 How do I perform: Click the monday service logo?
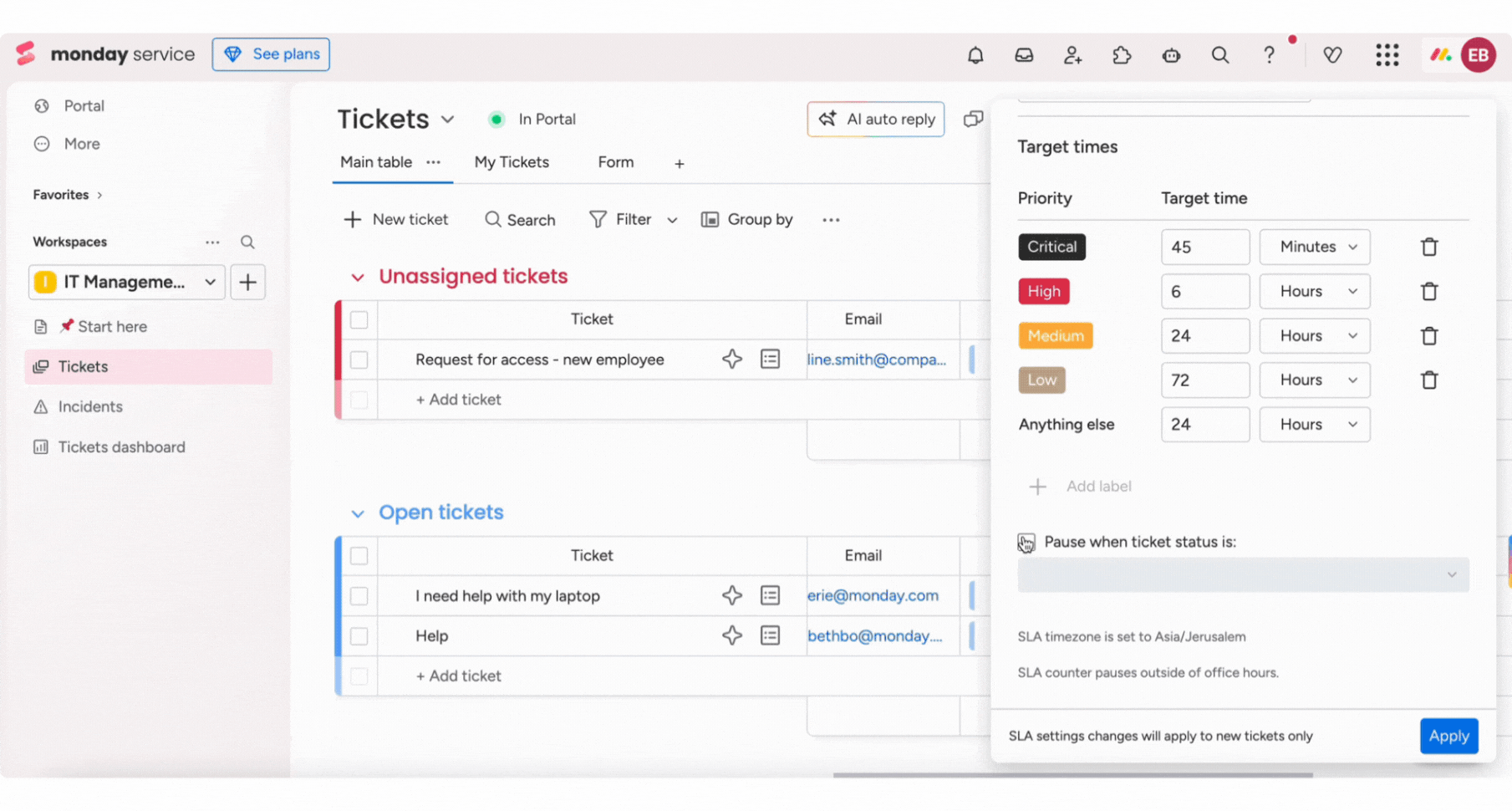point(105,54)
